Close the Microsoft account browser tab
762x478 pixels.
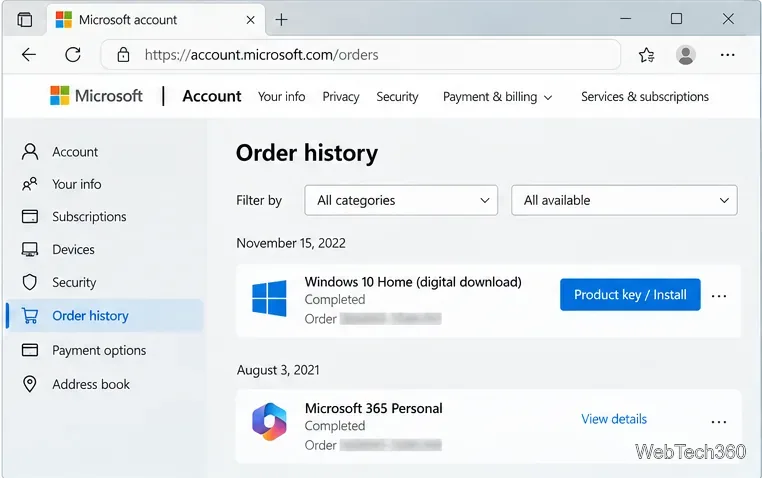tap(250, 20)
